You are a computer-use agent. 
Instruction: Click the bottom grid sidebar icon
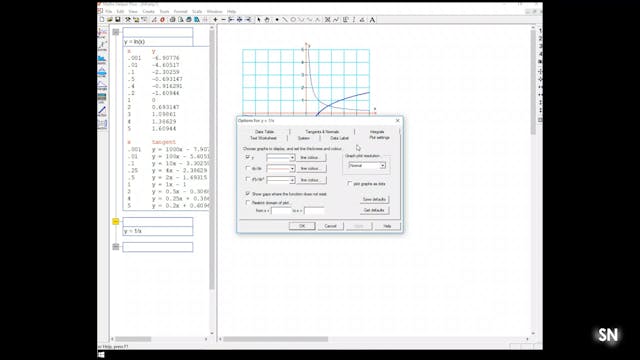point(102,124)
